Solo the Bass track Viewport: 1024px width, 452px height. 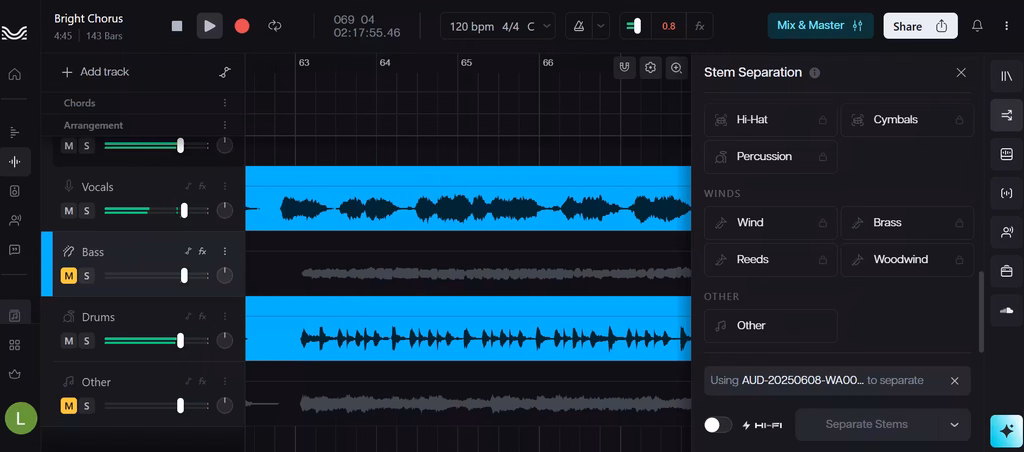[x=86, y=276]
